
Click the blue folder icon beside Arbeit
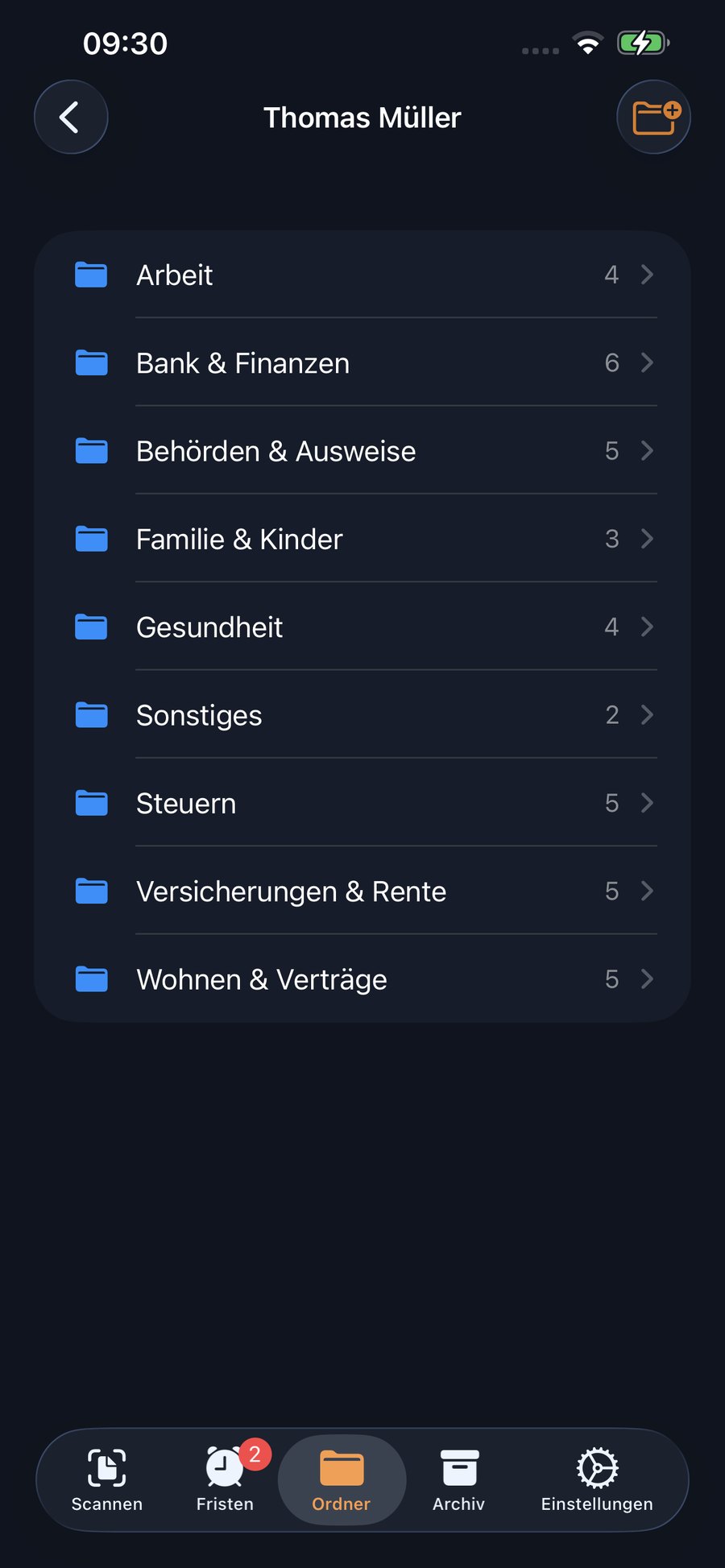[91, 275]
